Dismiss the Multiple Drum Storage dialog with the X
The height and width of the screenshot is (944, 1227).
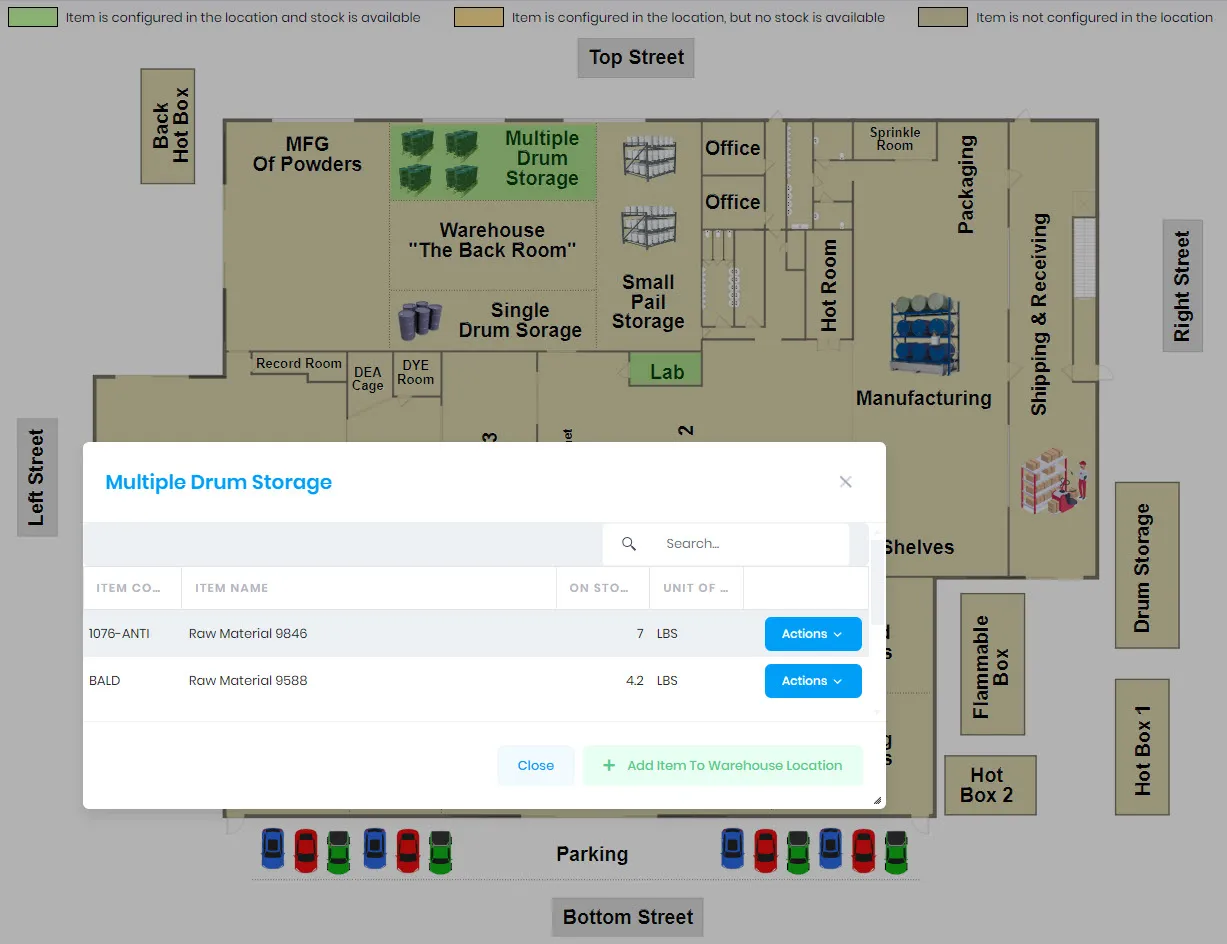pyautogui.click(x=845, y=481)
